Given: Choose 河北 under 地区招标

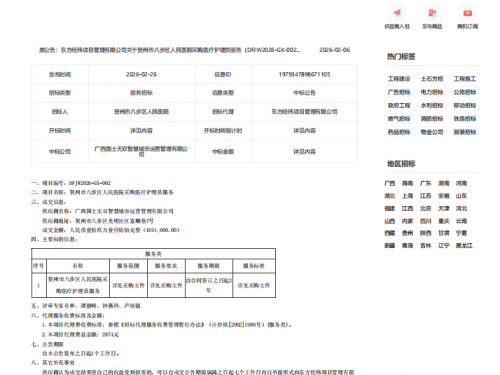Looking at the screenshot, I should click(x=462, y=208).
